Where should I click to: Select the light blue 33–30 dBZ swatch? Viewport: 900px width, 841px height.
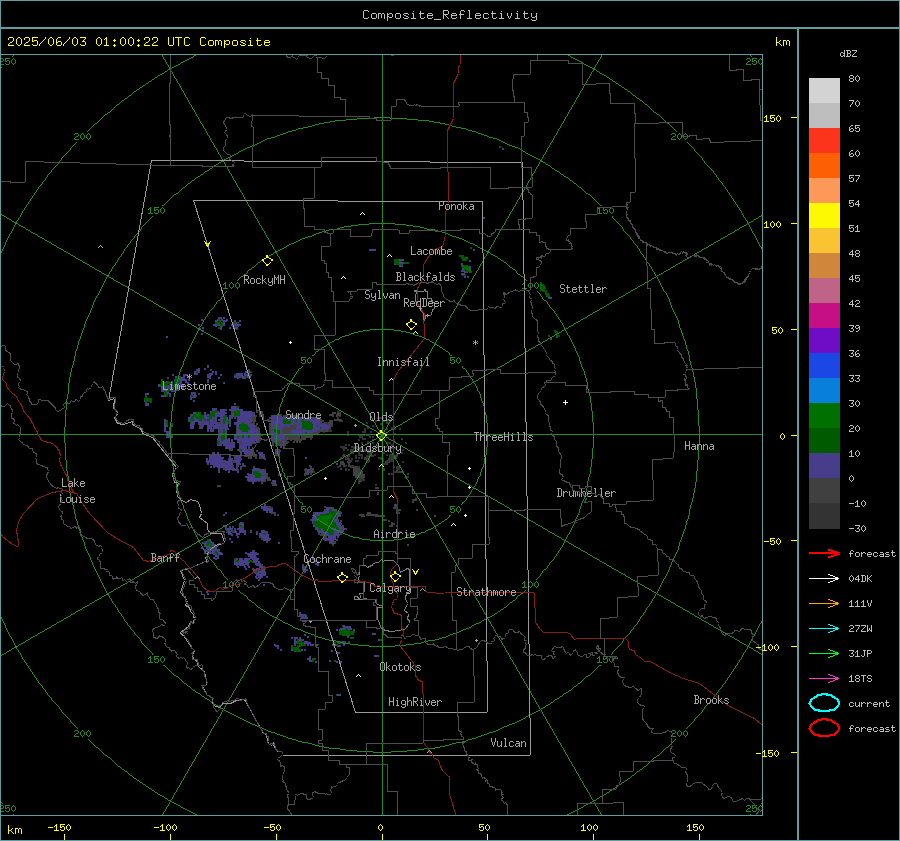click(824, 391)
